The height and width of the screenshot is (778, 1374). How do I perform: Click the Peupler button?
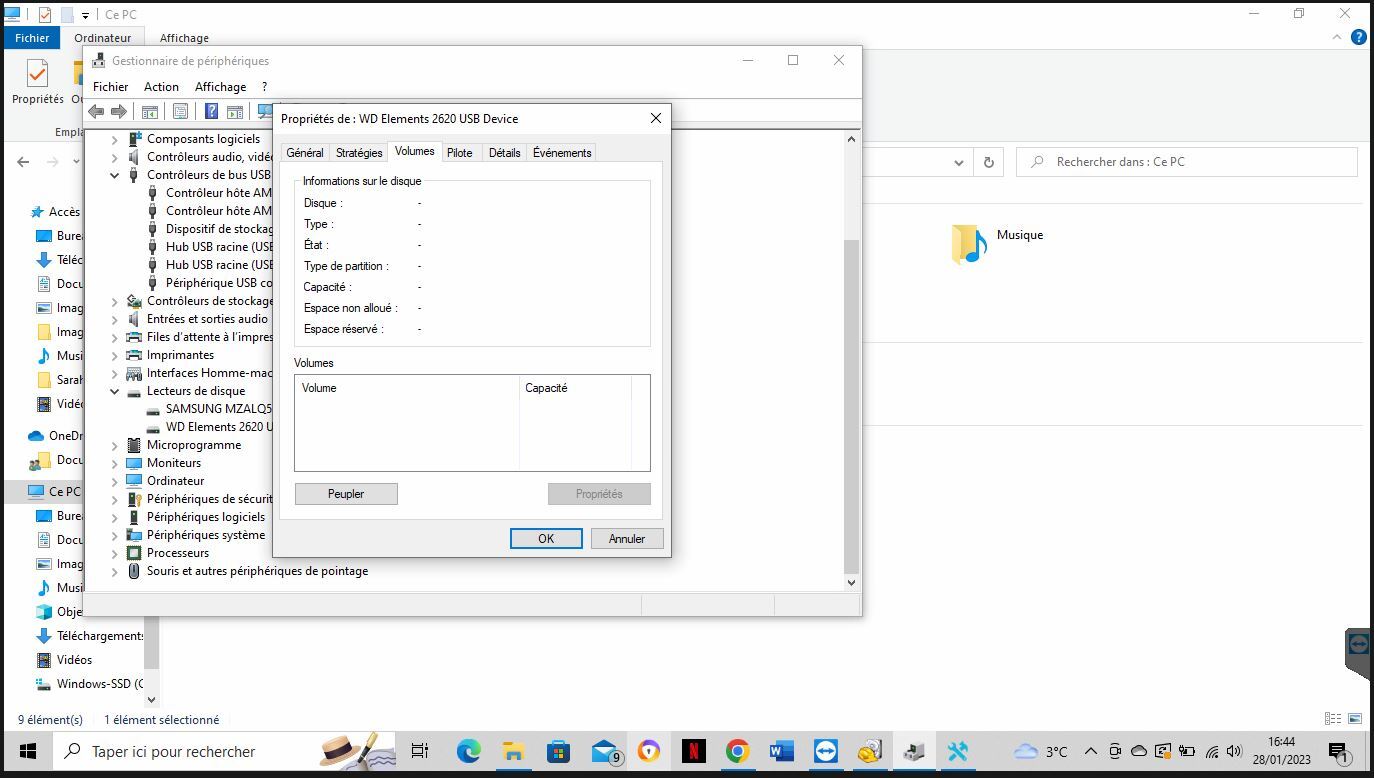point(346,494)
